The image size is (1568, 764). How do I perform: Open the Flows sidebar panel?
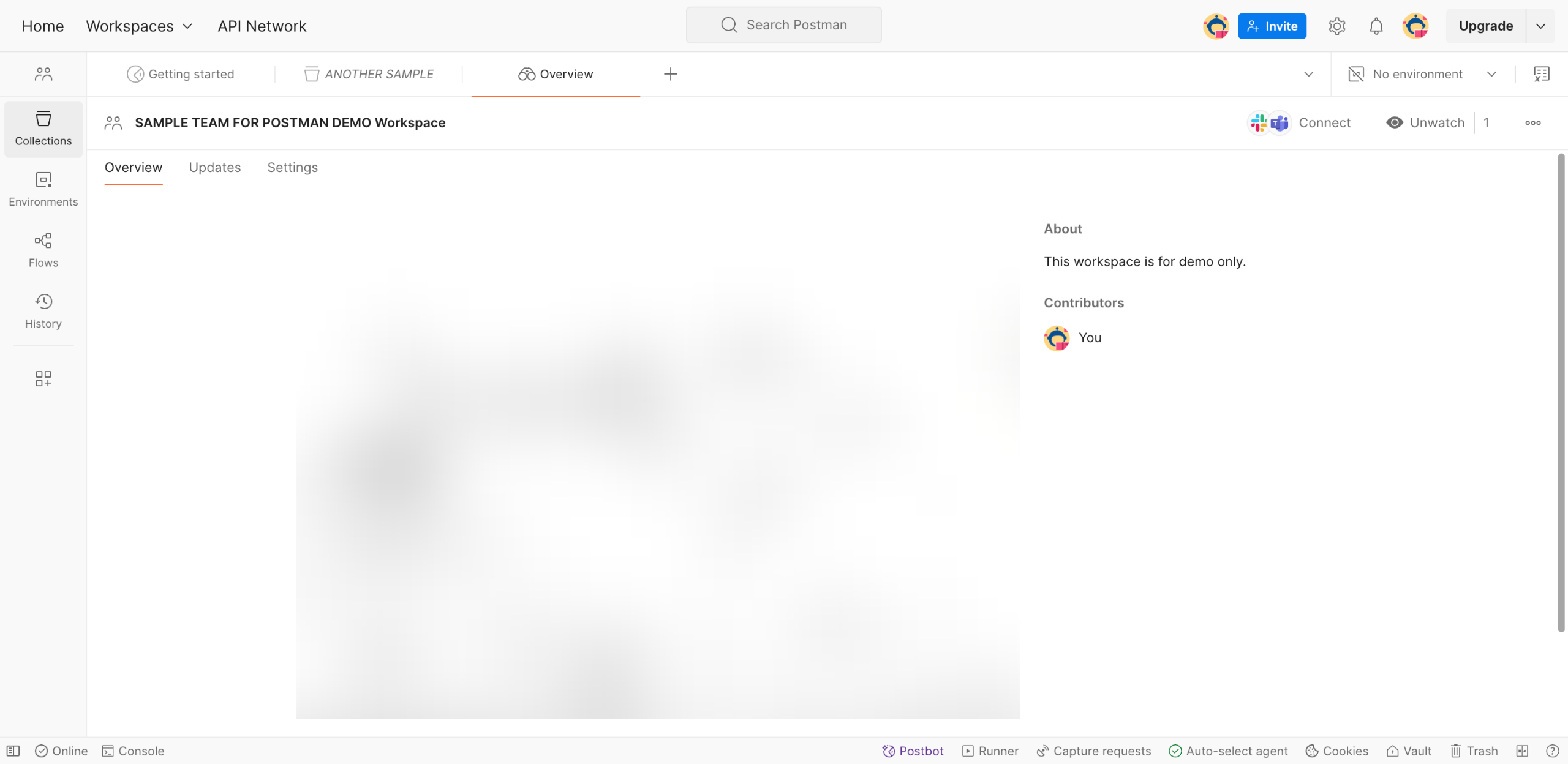tap(43, 250)
